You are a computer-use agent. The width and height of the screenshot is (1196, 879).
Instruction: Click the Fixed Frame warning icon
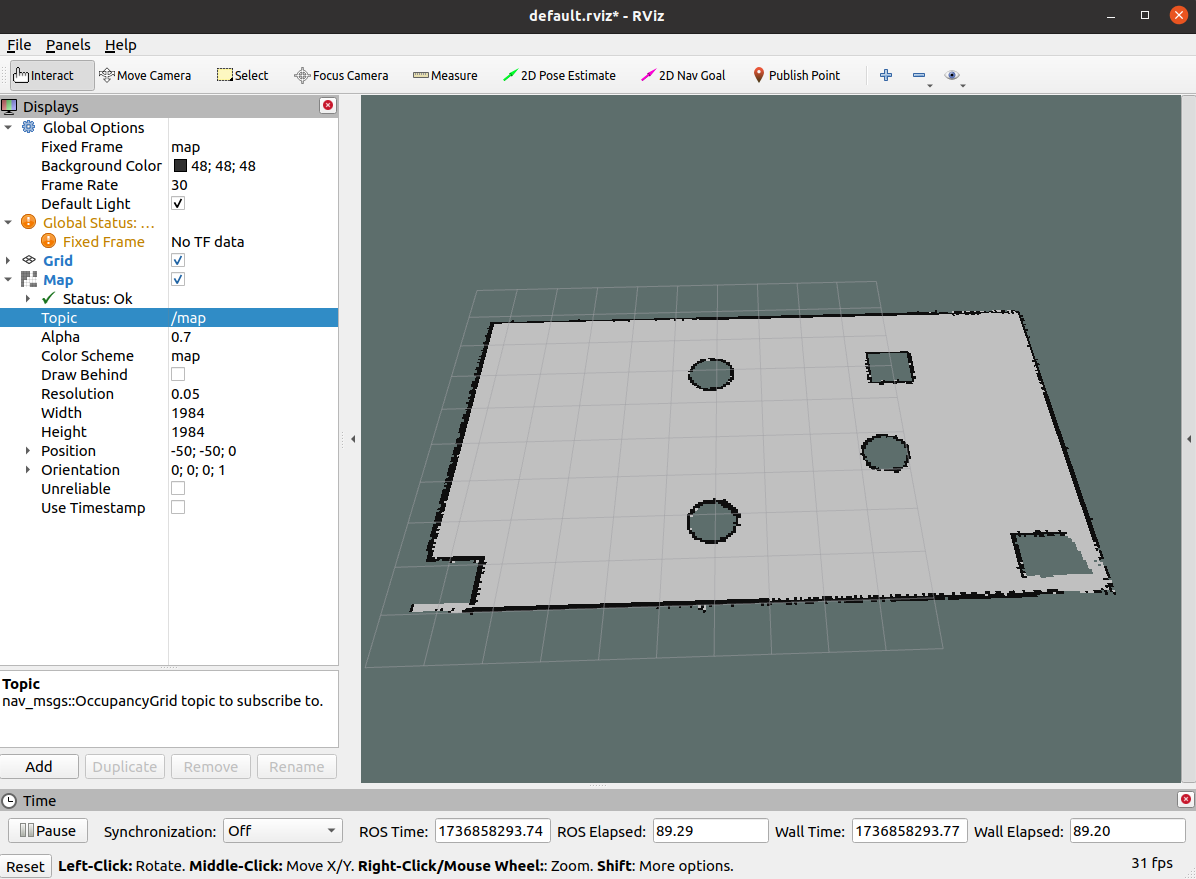(49, 241)
